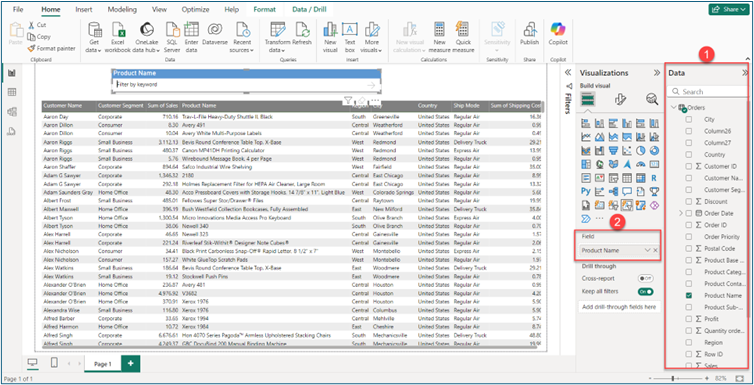The width and height of the screenshot is (754, 385).
Task: Expand the Filters pane
Action: pyautogui.click(x=567, y=73)
